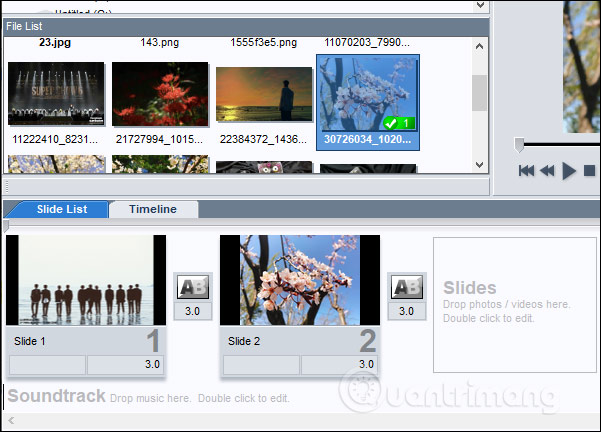
Task: Switch to the Timeline tab
Action: pyautogui.click(x=153, y=209)
